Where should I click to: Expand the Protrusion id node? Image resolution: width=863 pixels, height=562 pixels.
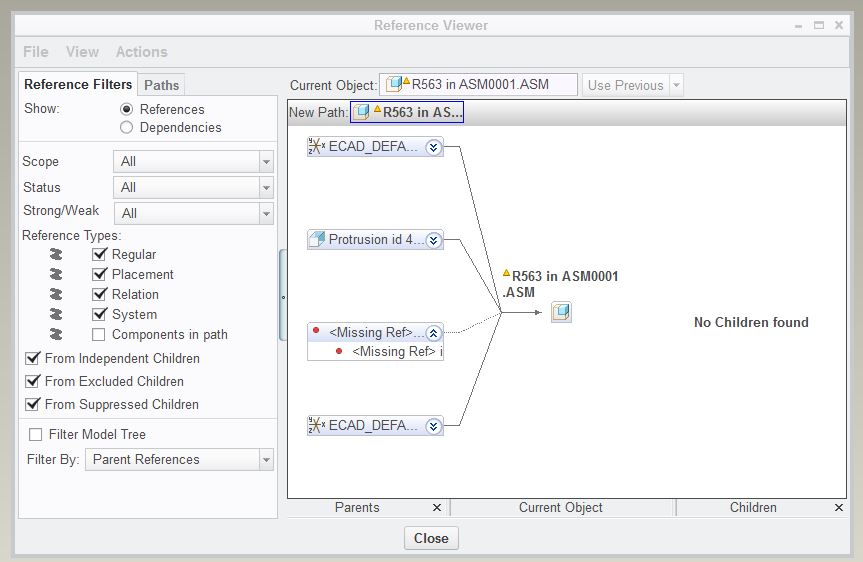tap(434, 240)
